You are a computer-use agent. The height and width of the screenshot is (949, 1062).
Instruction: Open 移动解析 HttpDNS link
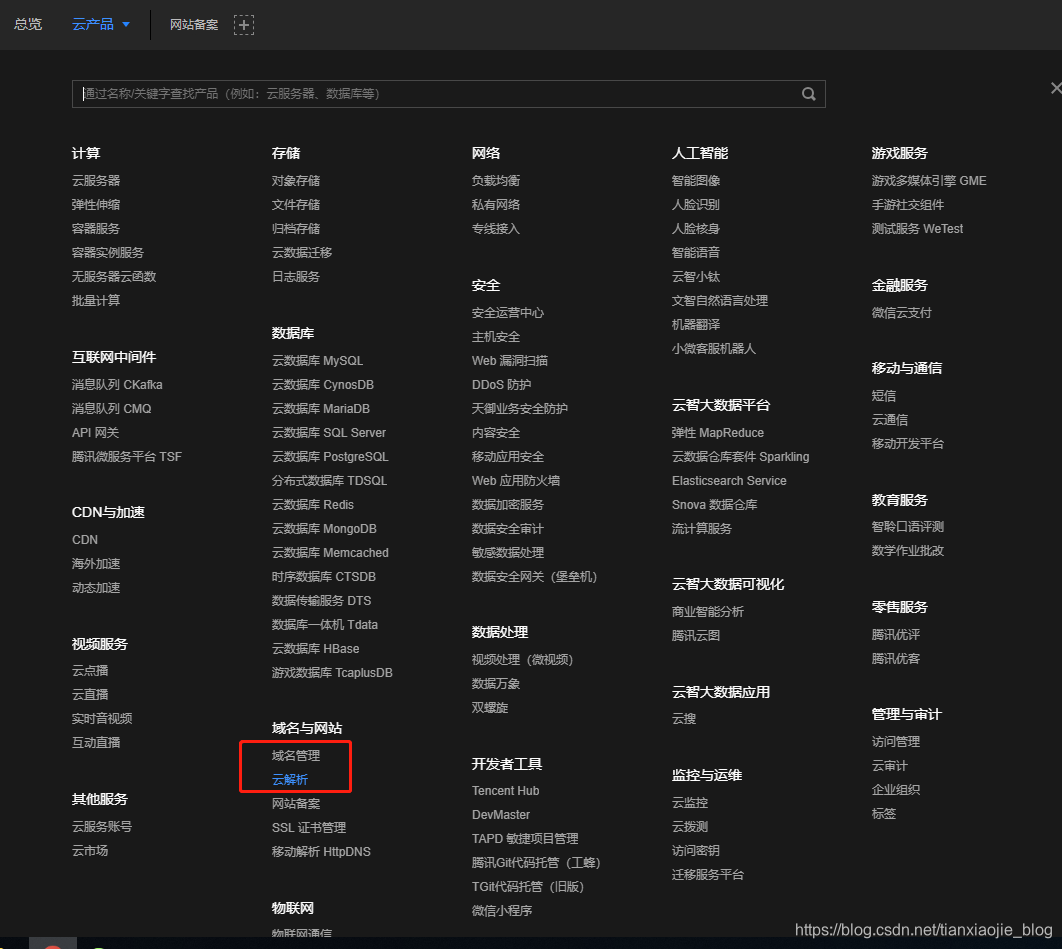coord(322,852)
